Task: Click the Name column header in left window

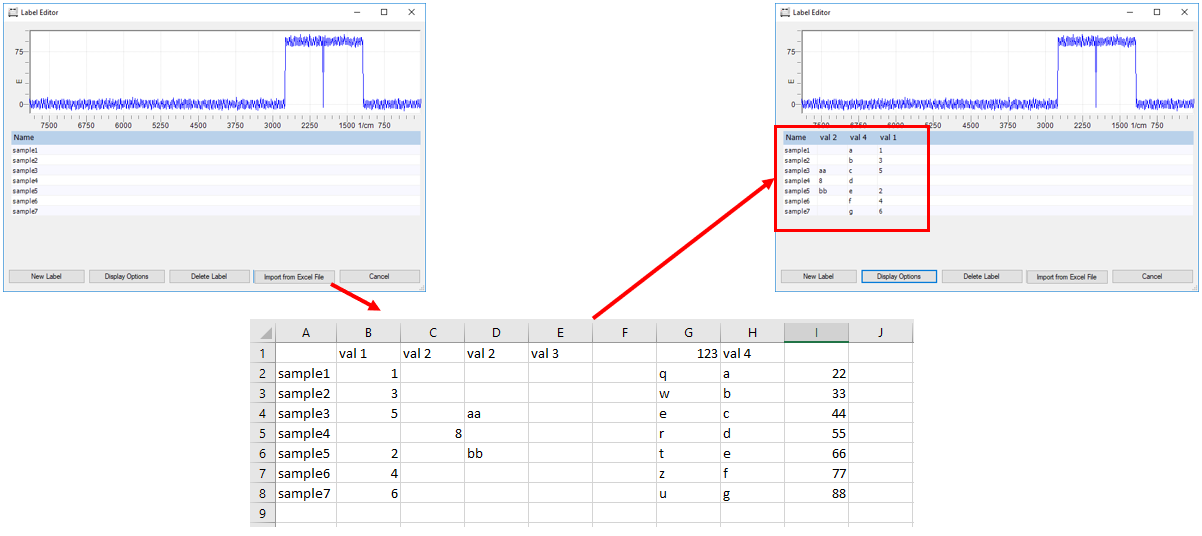Action: (23, 137)
